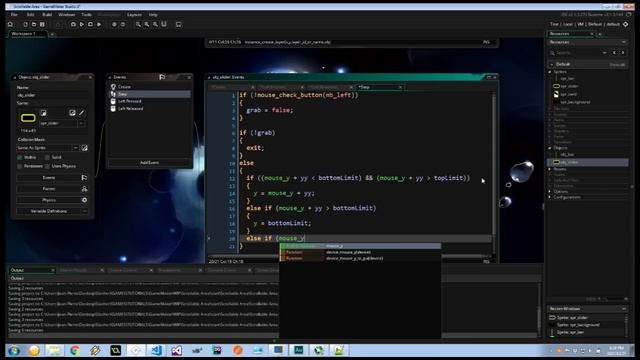Click the Open Project folder icon
Screen dimensions: 640x360
tap(34, 24)
